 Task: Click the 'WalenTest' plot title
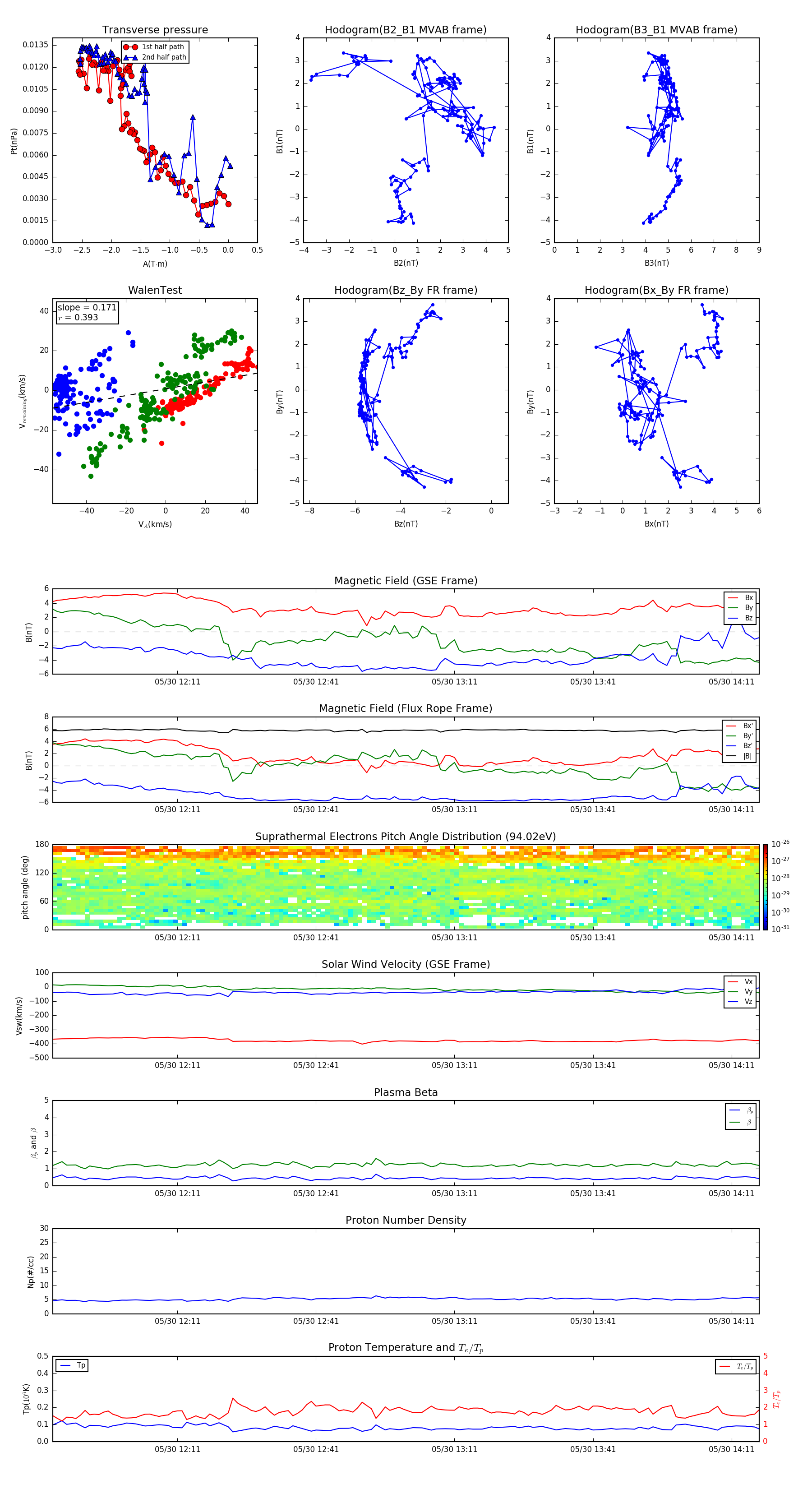pyautogui.click(x=155, y=290)
